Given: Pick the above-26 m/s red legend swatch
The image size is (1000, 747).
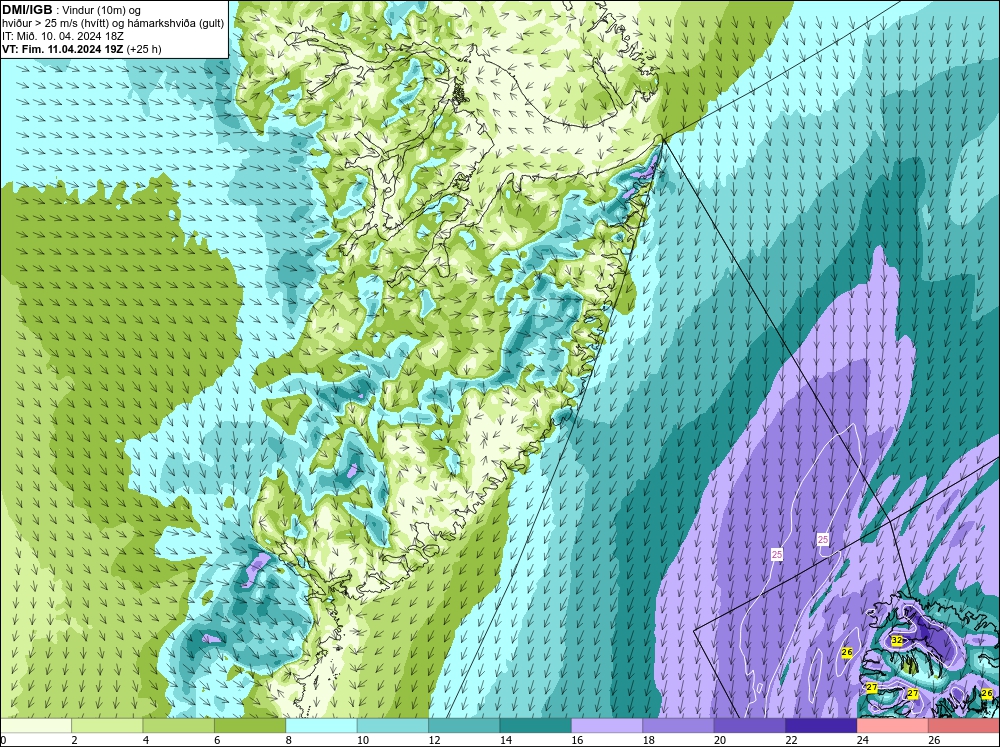Looking at the screenshot, I should point(964,726).
